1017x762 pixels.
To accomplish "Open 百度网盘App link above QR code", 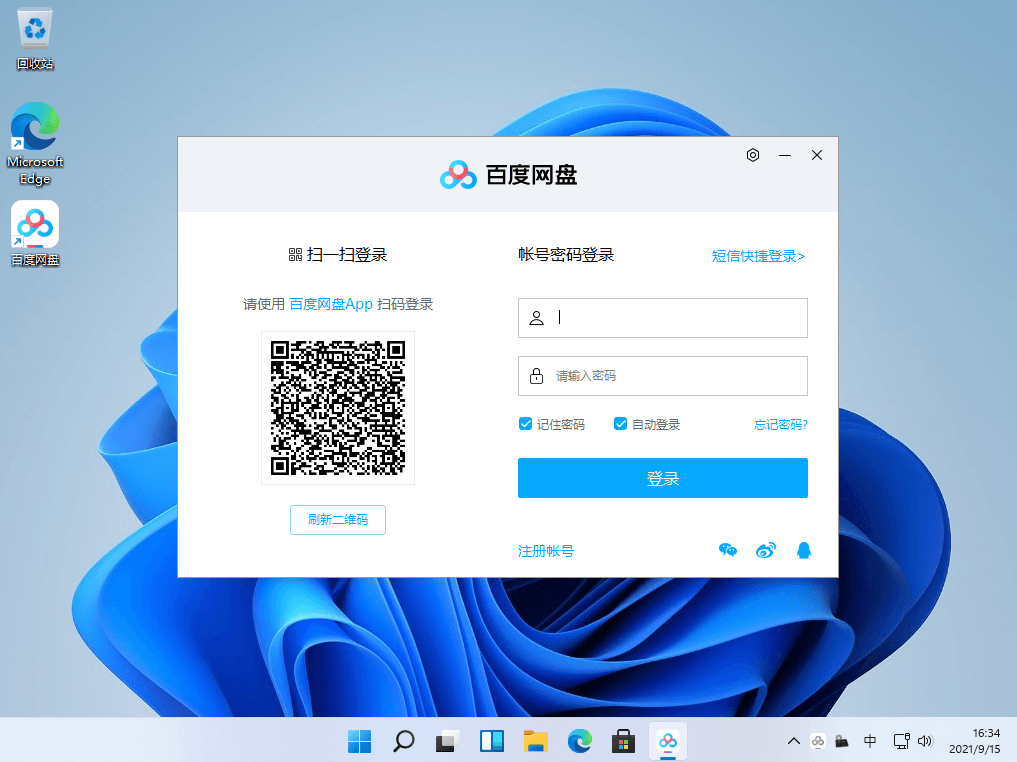I will pos(331,304).
